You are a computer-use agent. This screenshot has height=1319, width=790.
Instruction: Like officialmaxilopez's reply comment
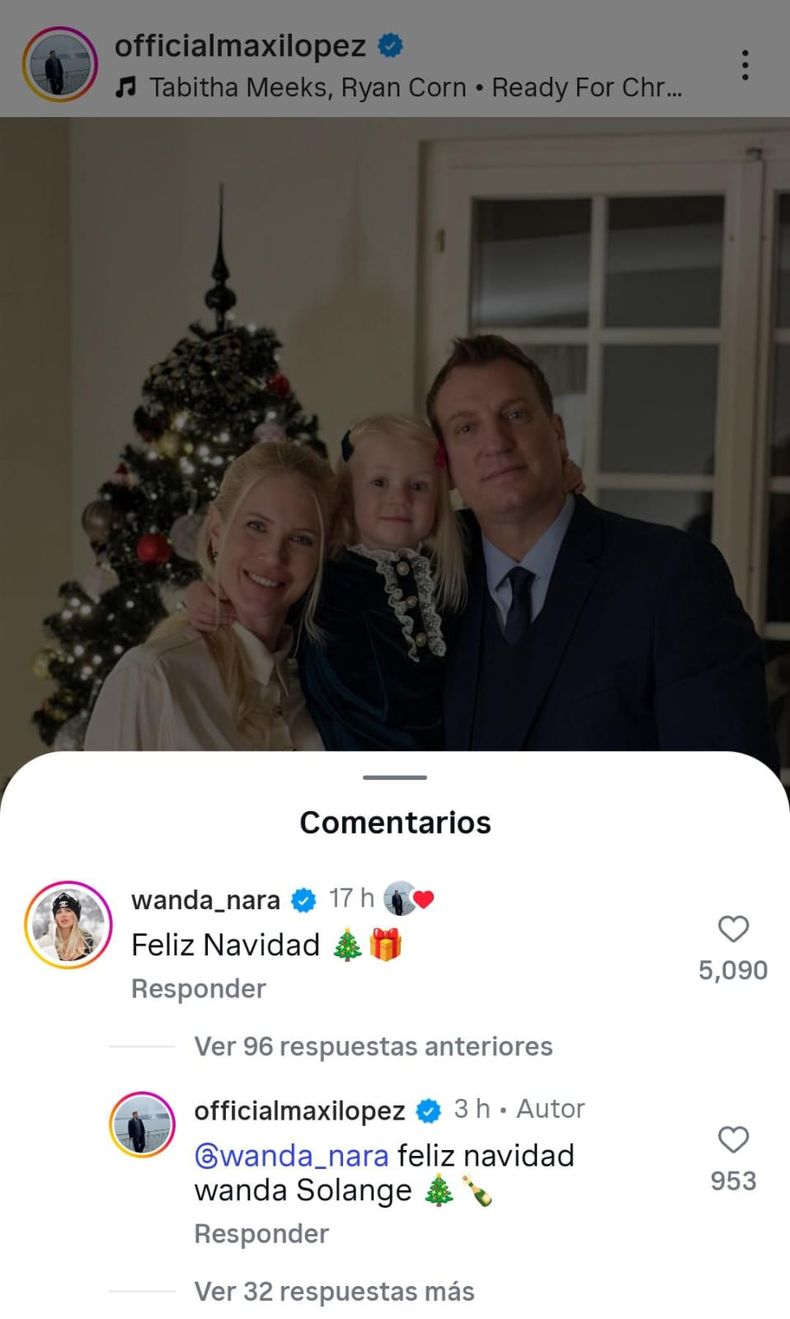pyautogui.click(x=734, y=1140)
